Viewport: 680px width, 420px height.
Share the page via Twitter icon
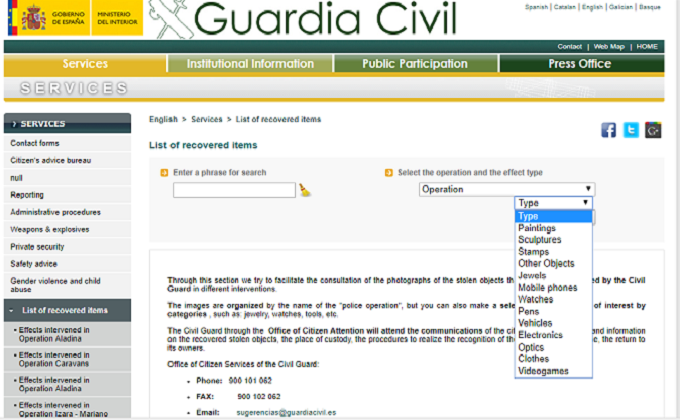point(631,130)
